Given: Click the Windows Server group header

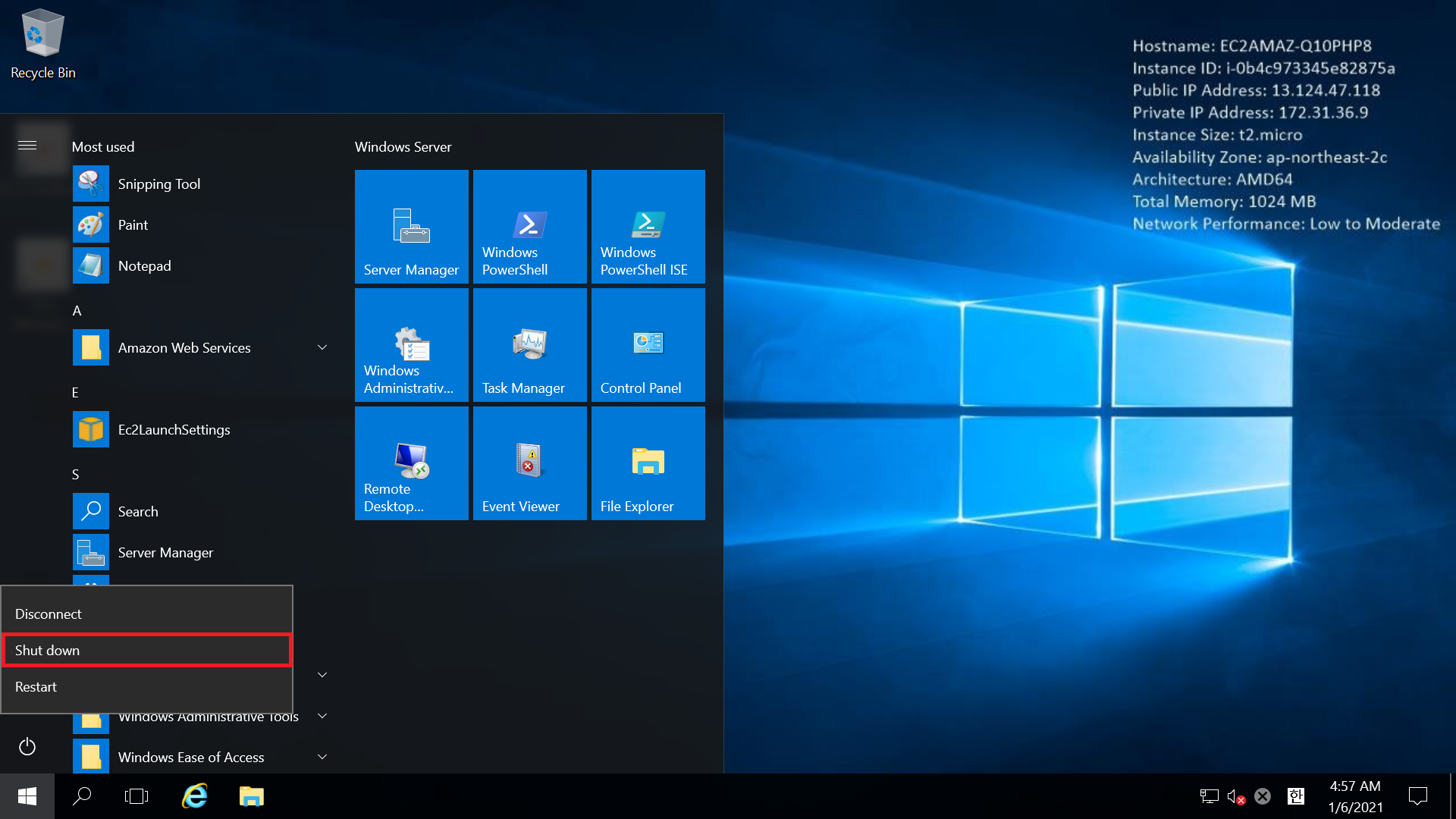Looking at the screenshot, I should (x=403, y=147).
